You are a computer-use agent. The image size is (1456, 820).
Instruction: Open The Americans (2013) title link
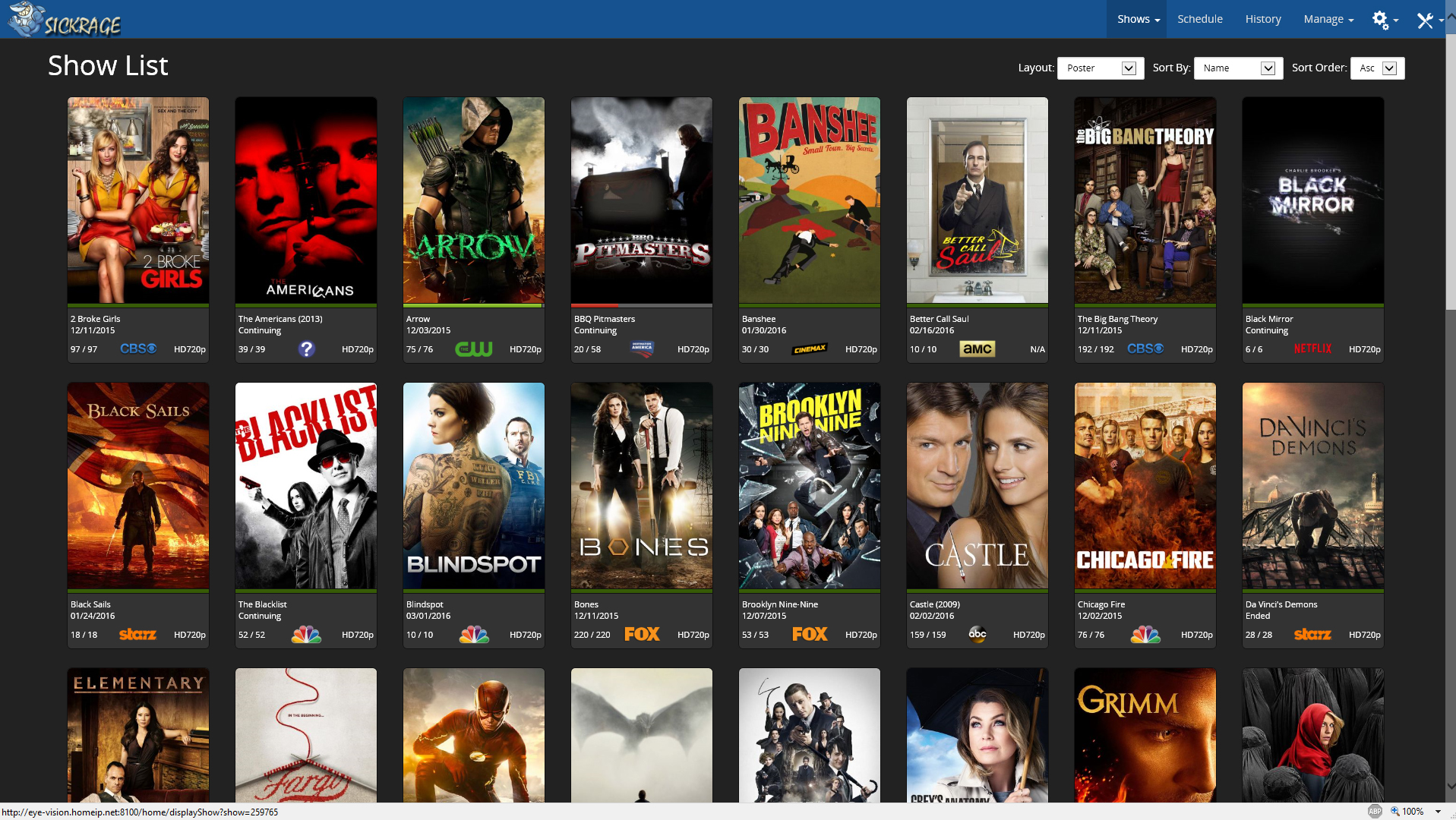(280, 319)
